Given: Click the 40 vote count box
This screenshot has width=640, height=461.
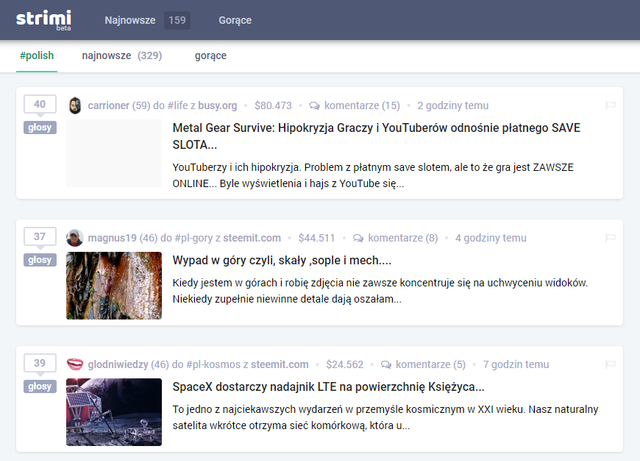Looking at the screenshot, I should pos(40,104).
